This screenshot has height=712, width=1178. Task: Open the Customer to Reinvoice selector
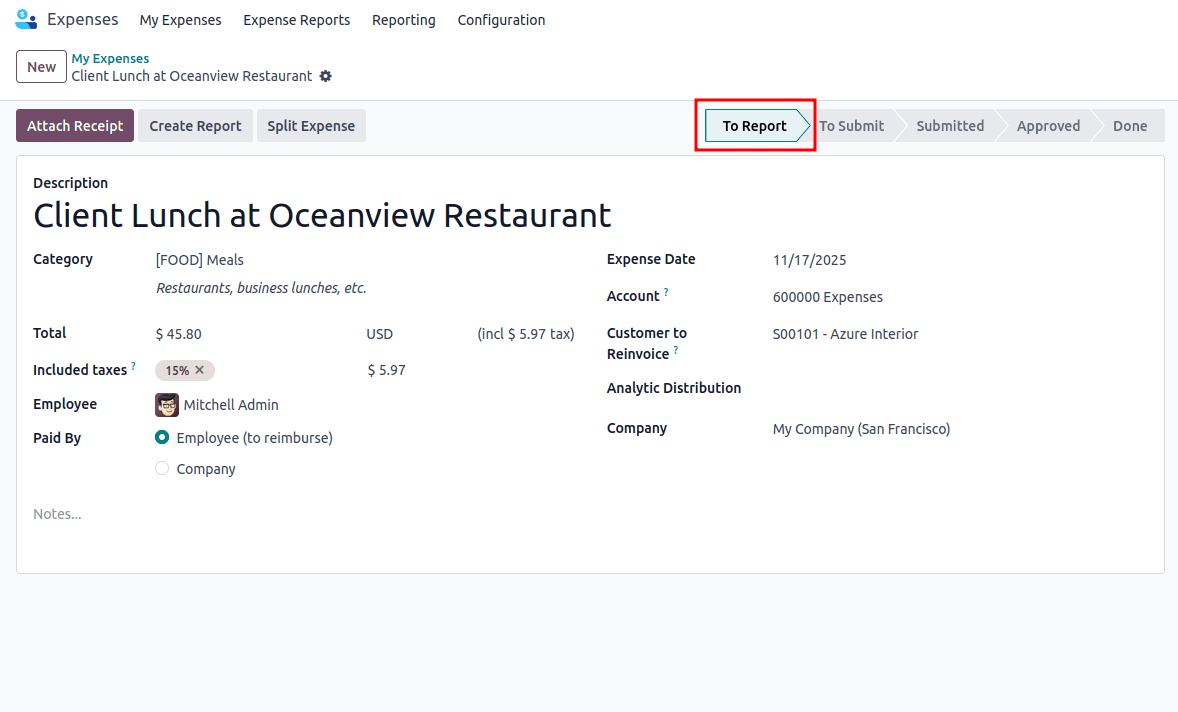pyautogui.click(x=846, y=334)
